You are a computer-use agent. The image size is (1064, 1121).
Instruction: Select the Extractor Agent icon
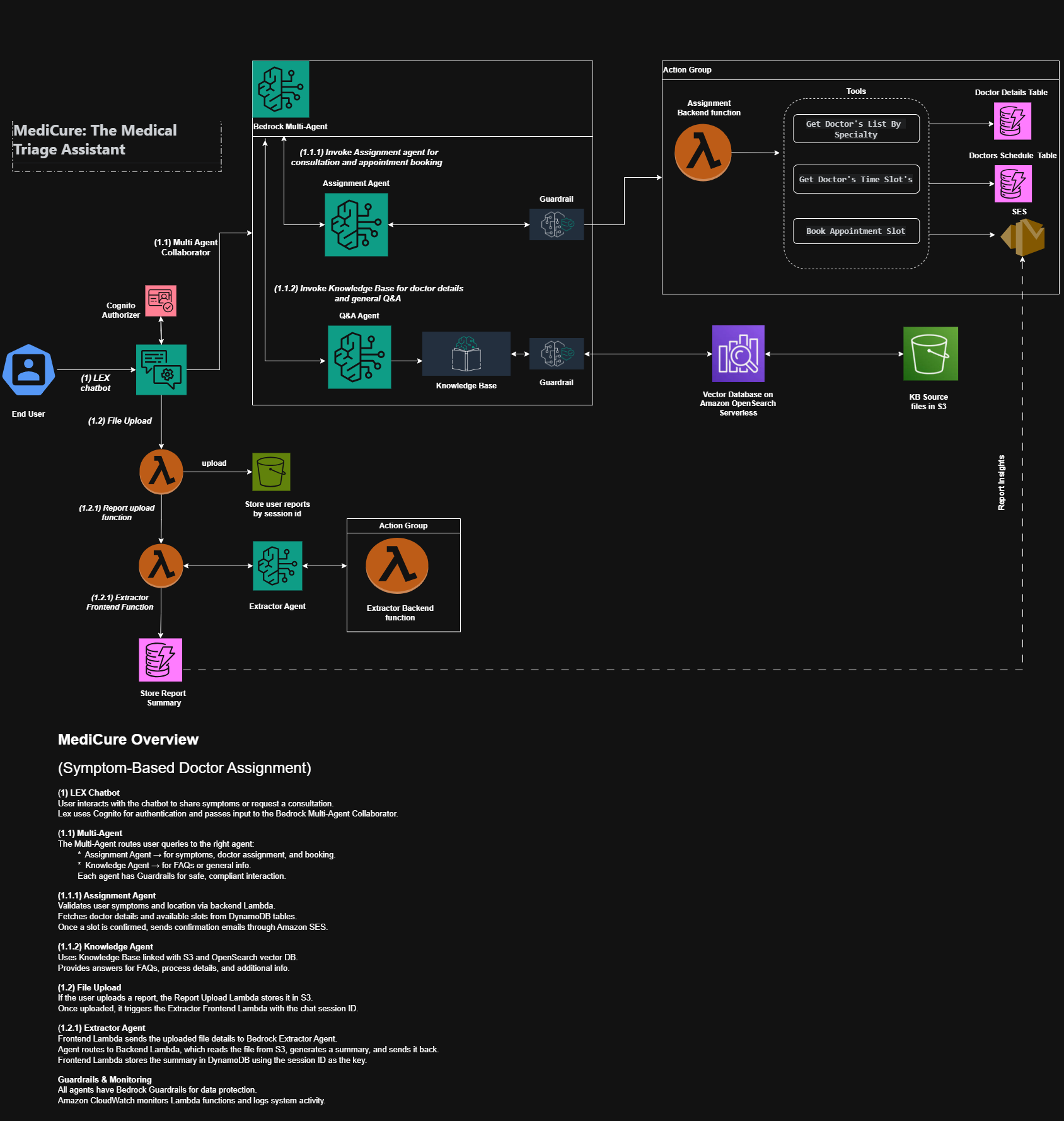tap(277, 566)
